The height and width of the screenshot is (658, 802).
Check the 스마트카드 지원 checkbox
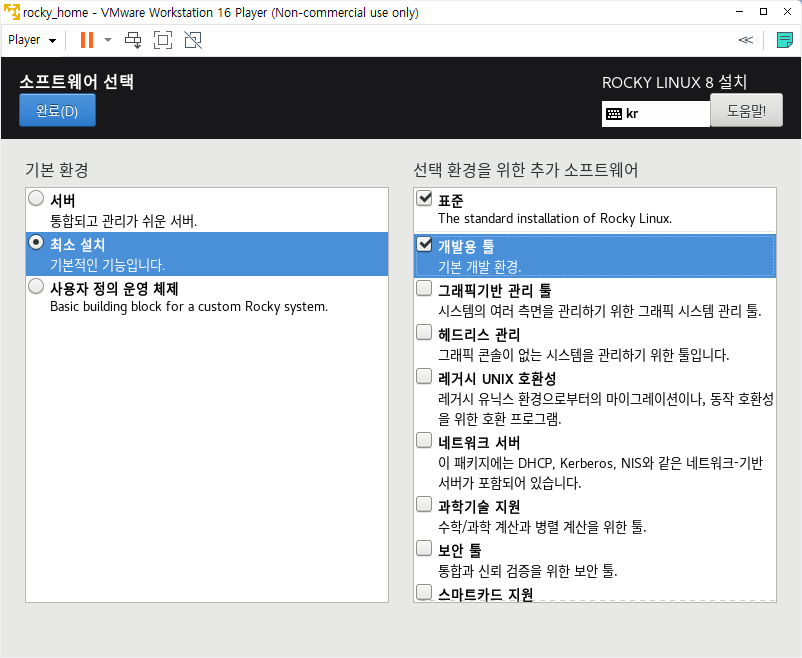click(424, 592)
